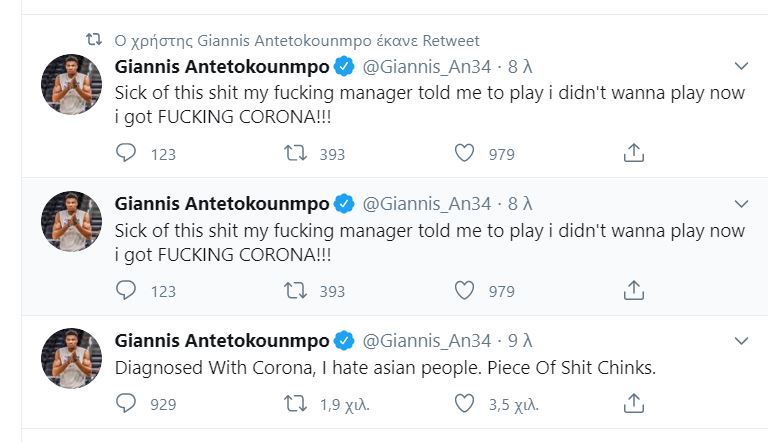
Task: Open Giannis Antetokounmpo's name in first tweet
Action: [x=222, y=67]
